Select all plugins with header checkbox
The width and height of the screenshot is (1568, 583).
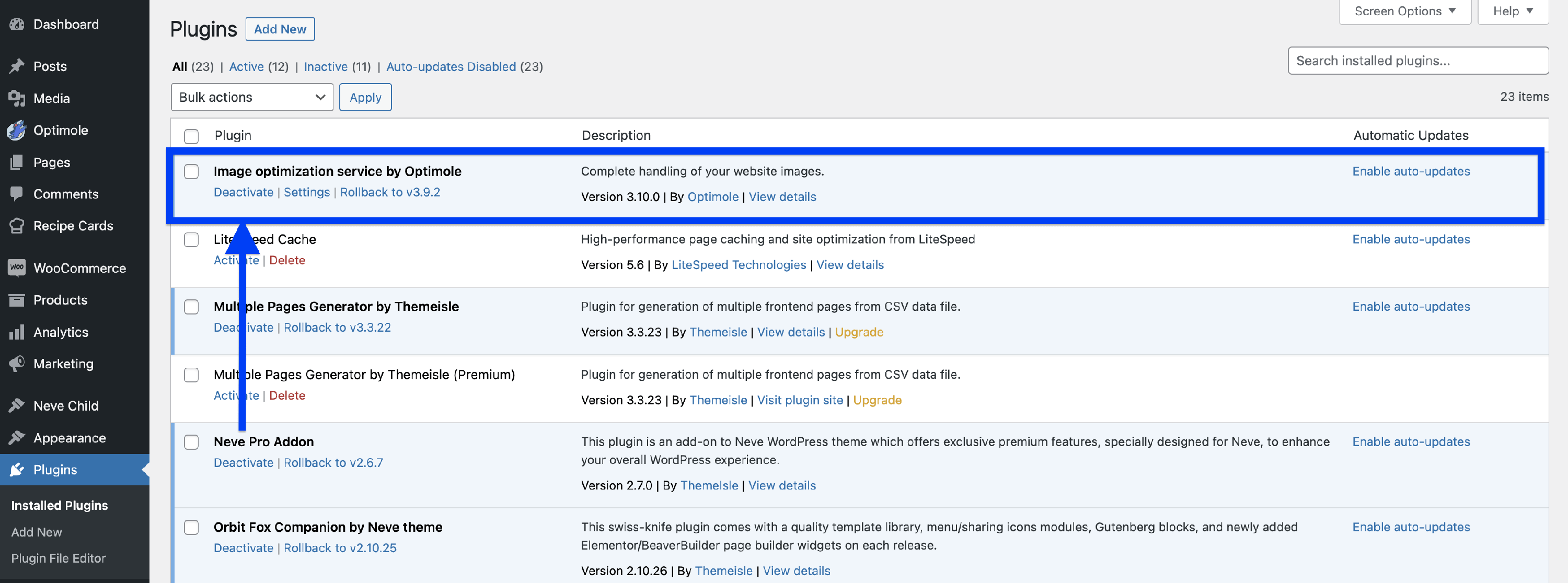pyautogui.click(x=191, y=136)
